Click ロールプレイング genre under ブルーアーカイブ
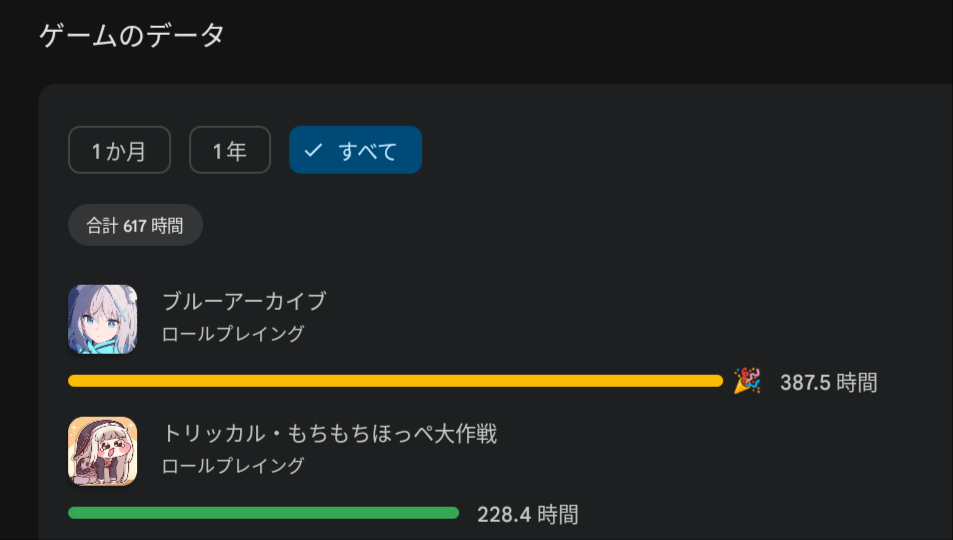The image size is (953, 540). pos(233,334)
